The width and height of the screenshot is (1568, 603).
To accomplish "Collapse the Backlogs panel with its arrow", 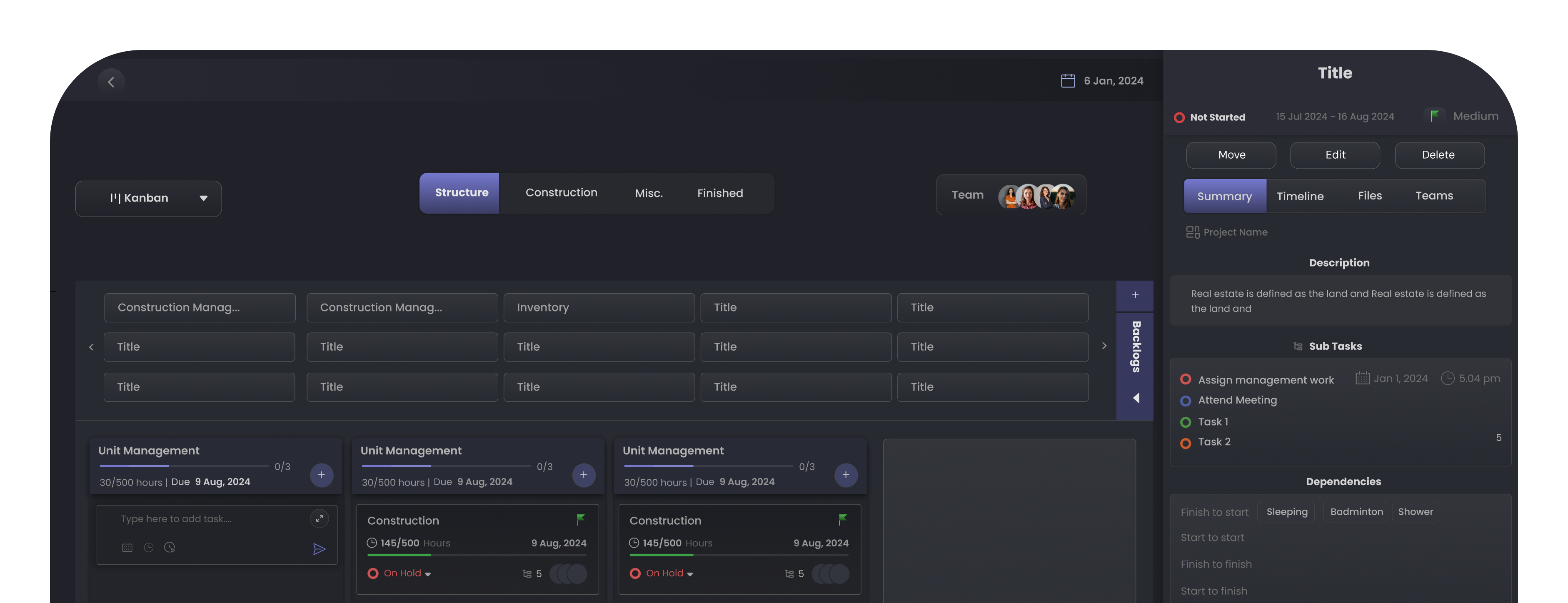I will point(1136,397).
